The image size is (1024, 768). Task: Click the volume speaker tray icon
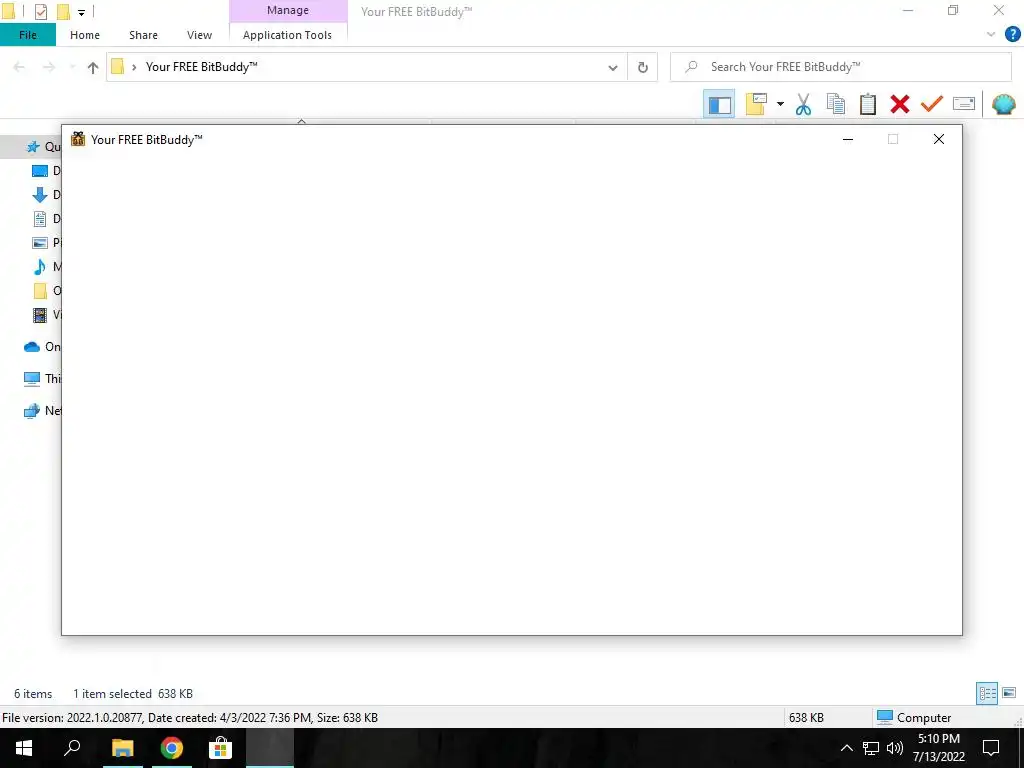click(895, 748)
